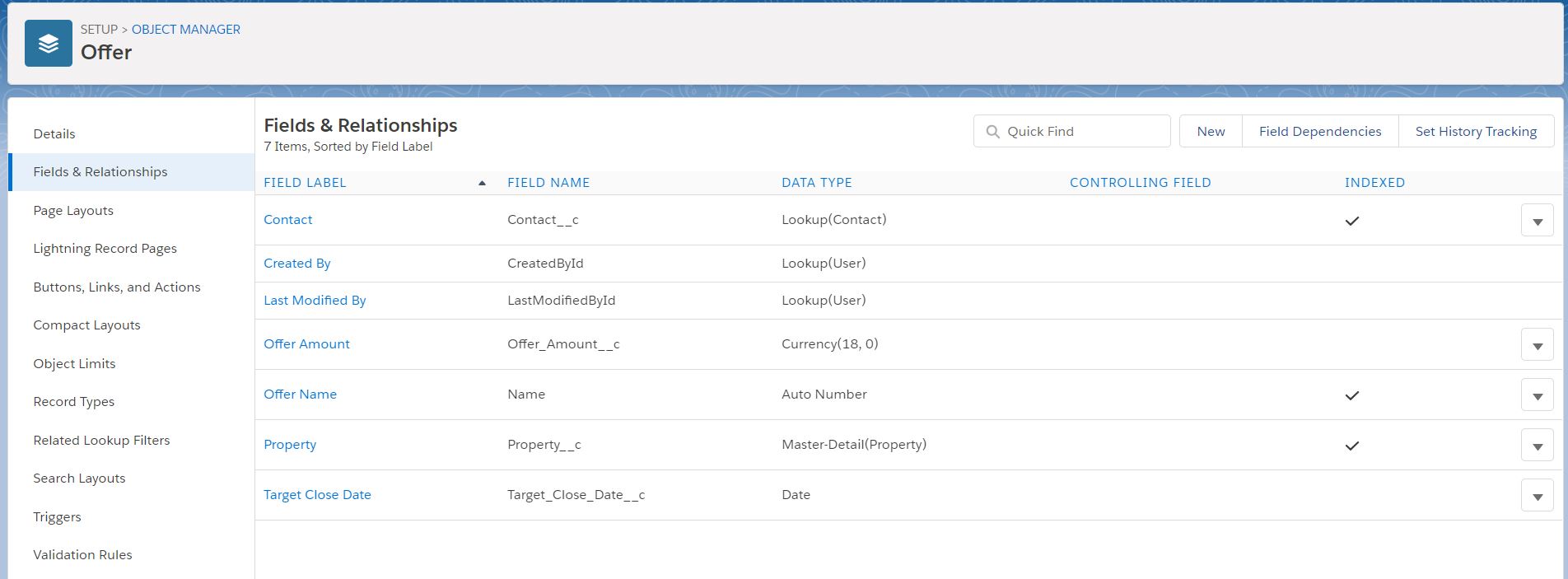Go to Object Manager breadcrumb link
1568x579 pixels.
(x=186, y=30)
